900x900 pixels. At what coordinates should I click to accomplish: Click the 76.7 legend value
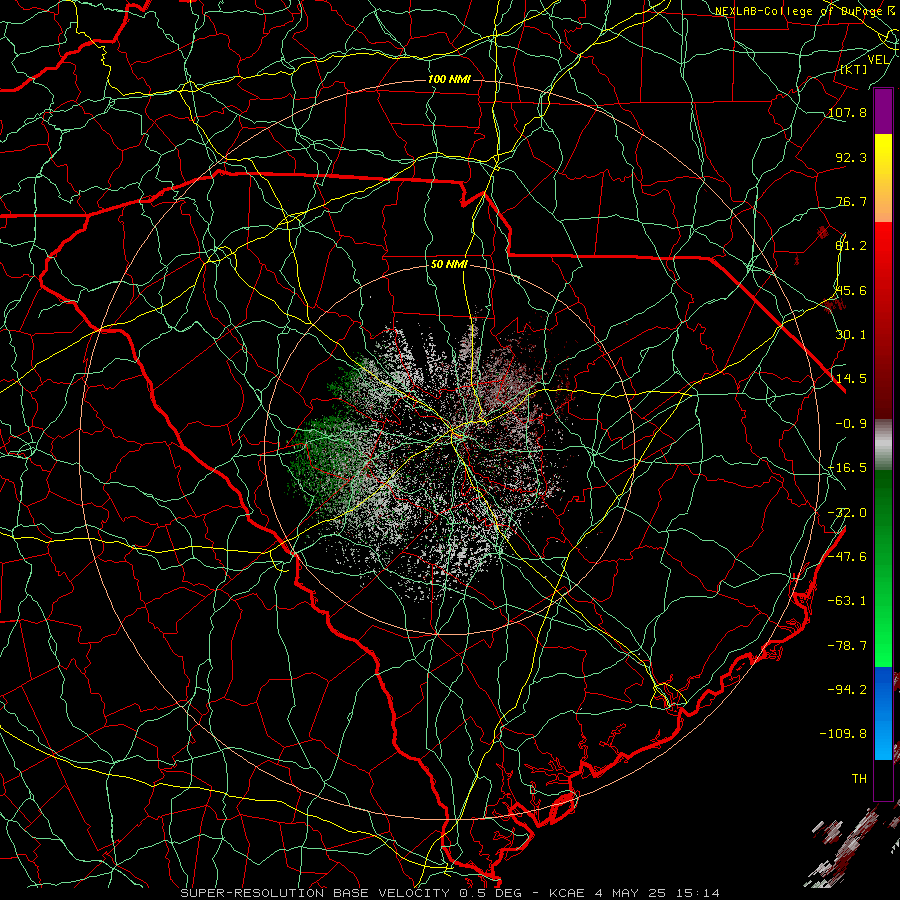[x=851, y=201]
